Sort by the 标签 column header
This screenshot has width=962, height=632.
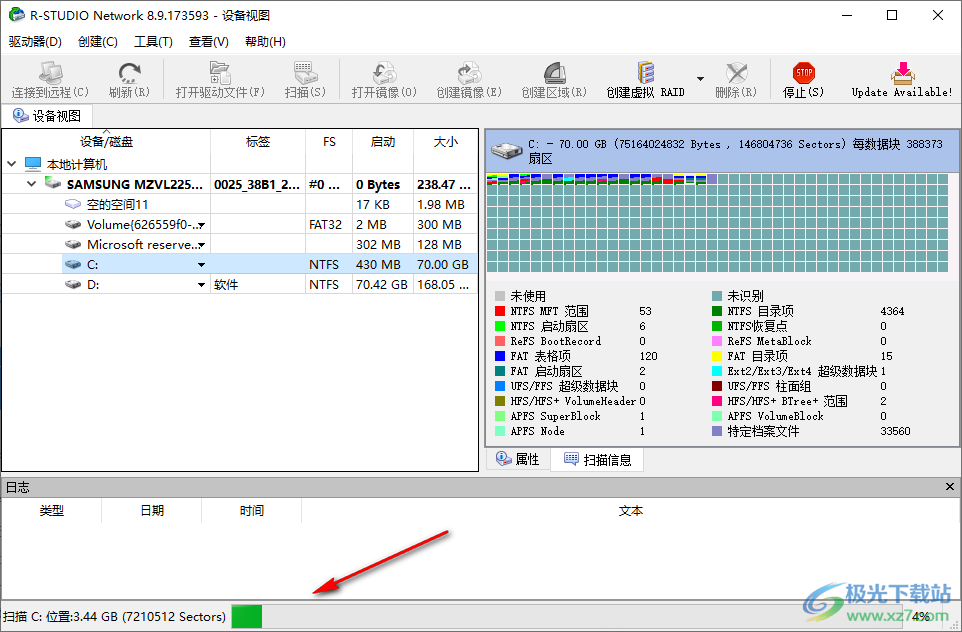tap(258, 142)
